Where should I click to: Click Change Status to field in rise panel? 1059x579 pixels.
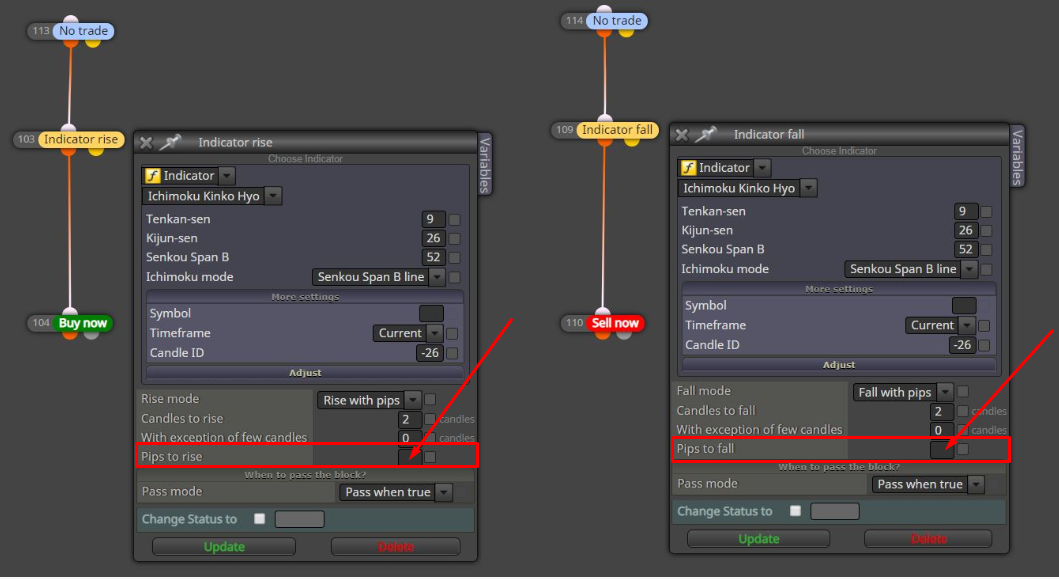point(300,519)
